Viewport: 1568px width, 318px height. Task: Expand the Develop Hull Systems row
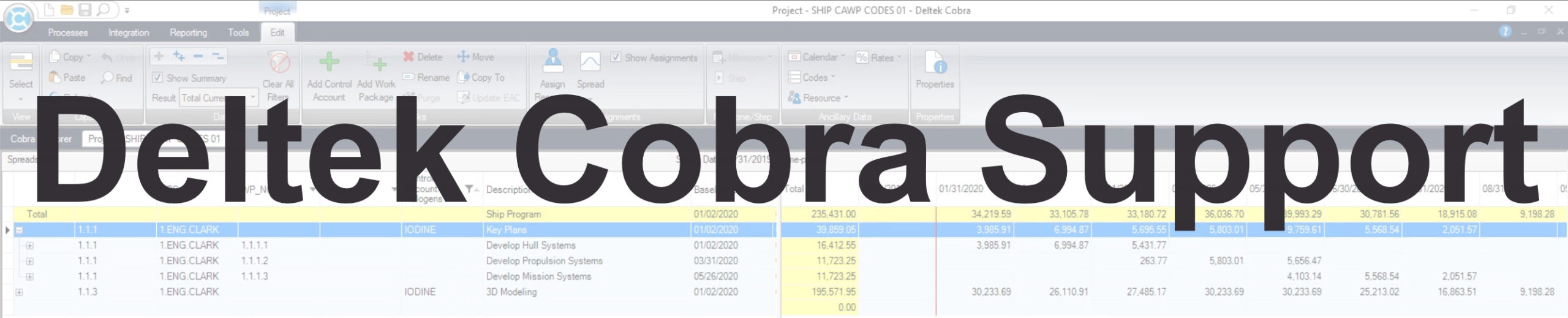click(29, 246)
